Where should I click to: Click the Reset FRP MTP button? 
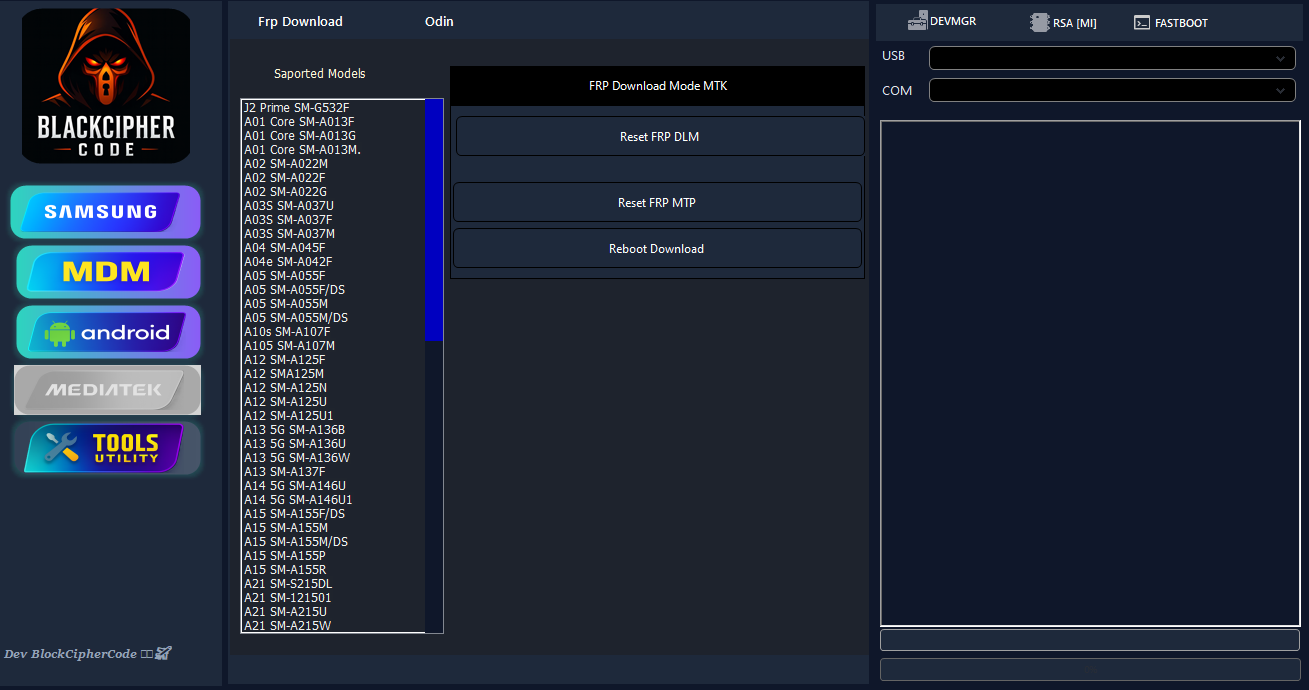click(657, 202)
